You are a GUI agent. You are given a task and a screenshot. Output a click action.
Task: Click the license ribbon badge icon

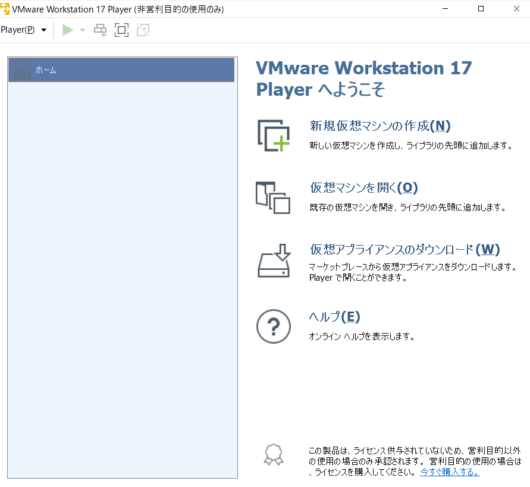click(x=273, y=455)
